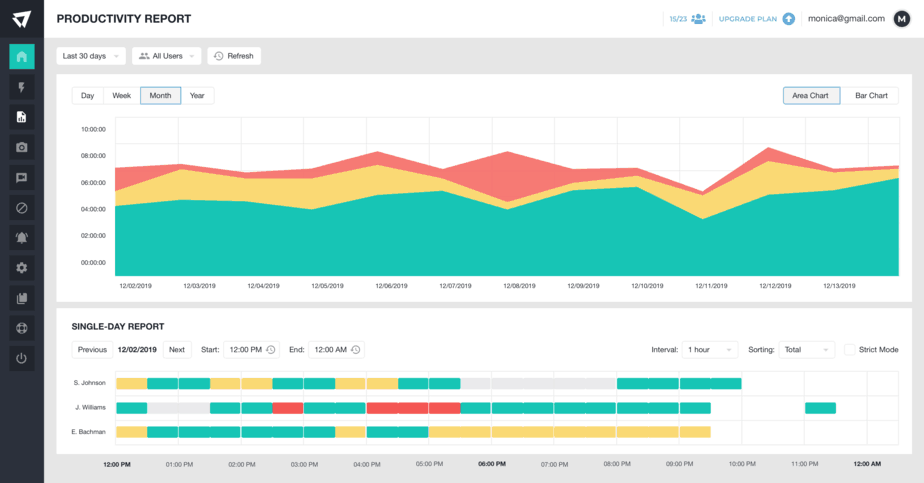Image resolution: width=924 pixels, height=483 pixels.
Task: Click the users group icon beside 15/23
Action: click(x=698, y=19)
